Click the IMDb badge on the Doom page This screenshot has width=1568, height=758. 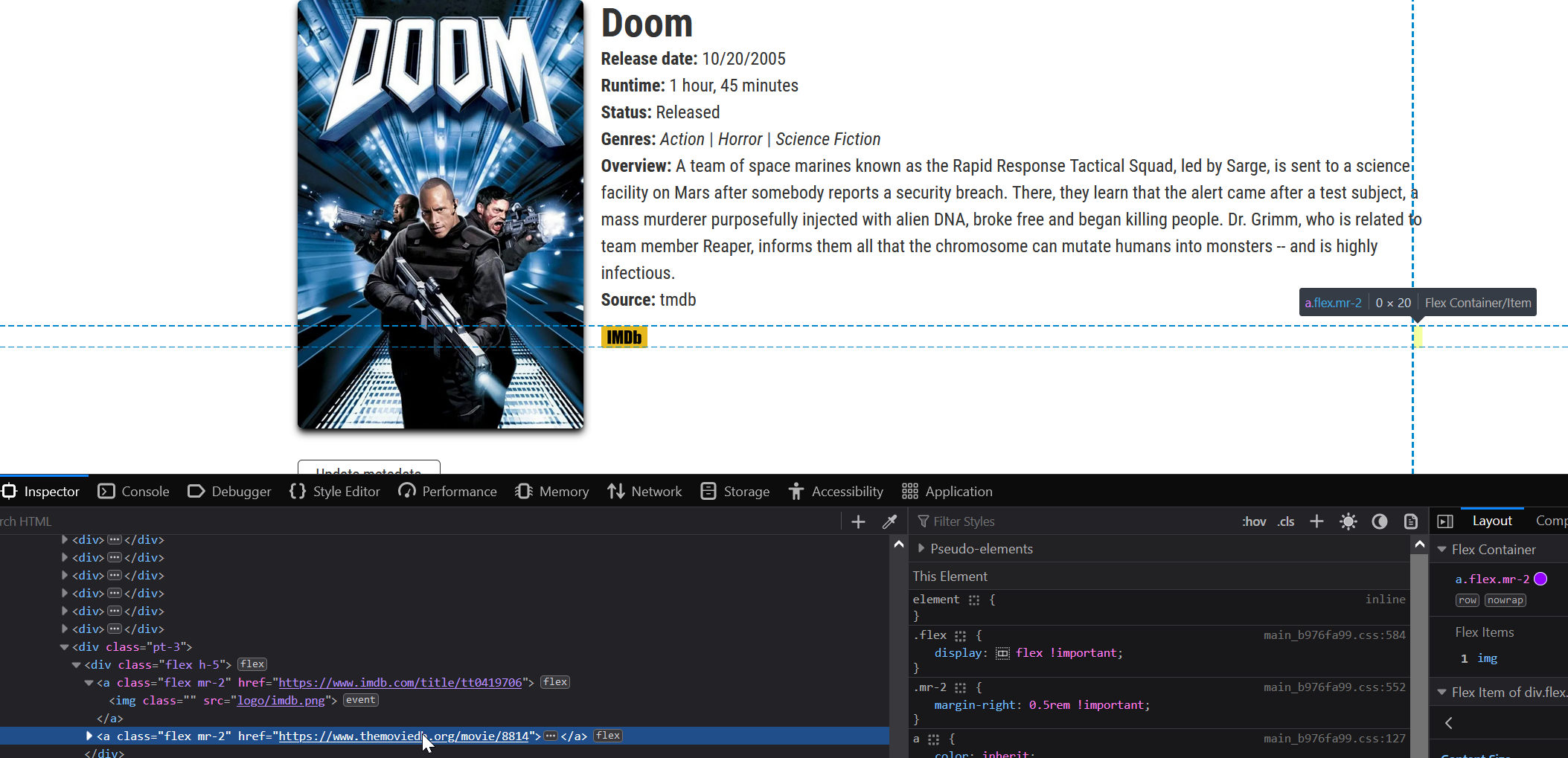624,336
